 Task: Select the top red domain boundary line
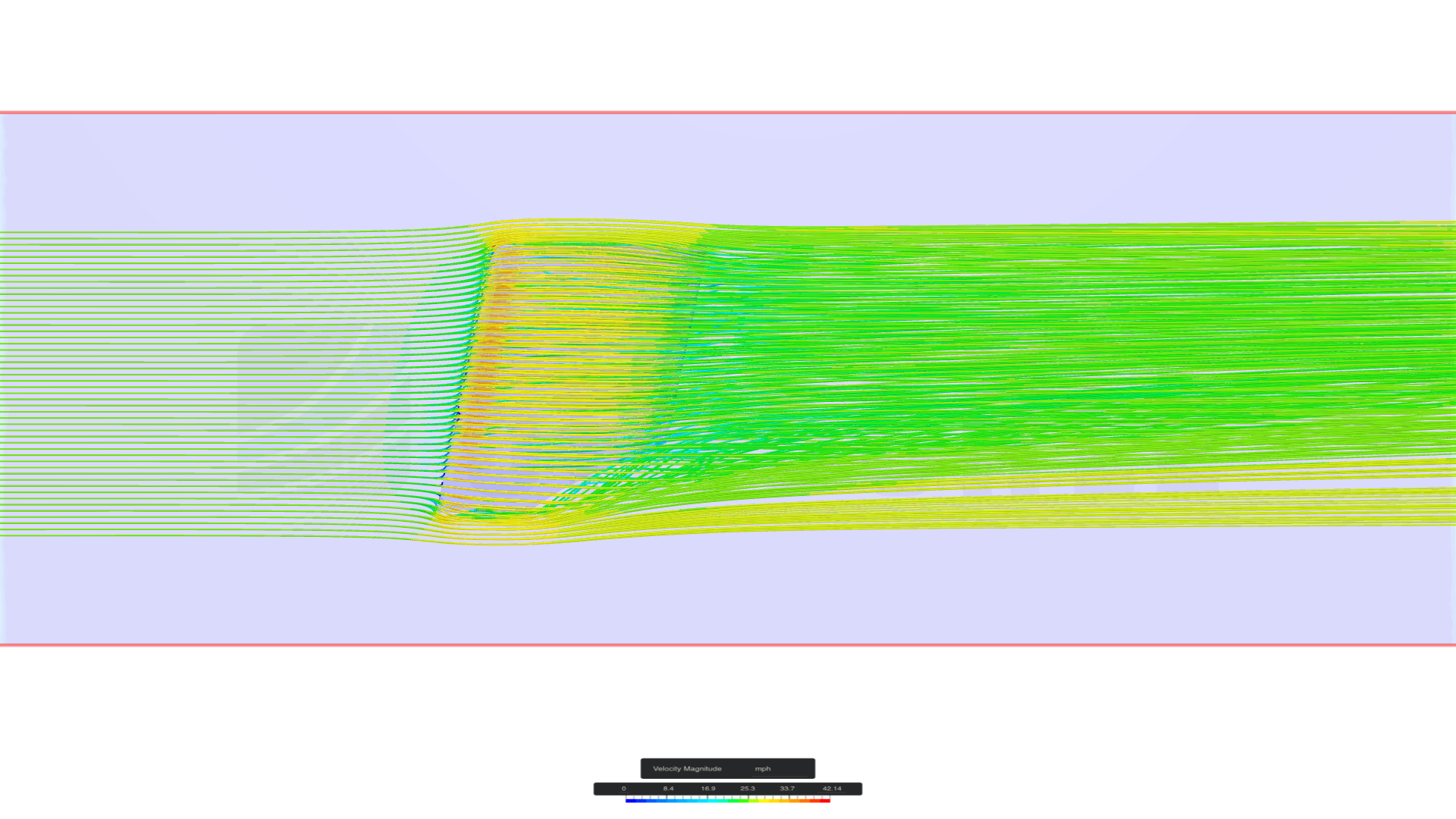(728, 112)
